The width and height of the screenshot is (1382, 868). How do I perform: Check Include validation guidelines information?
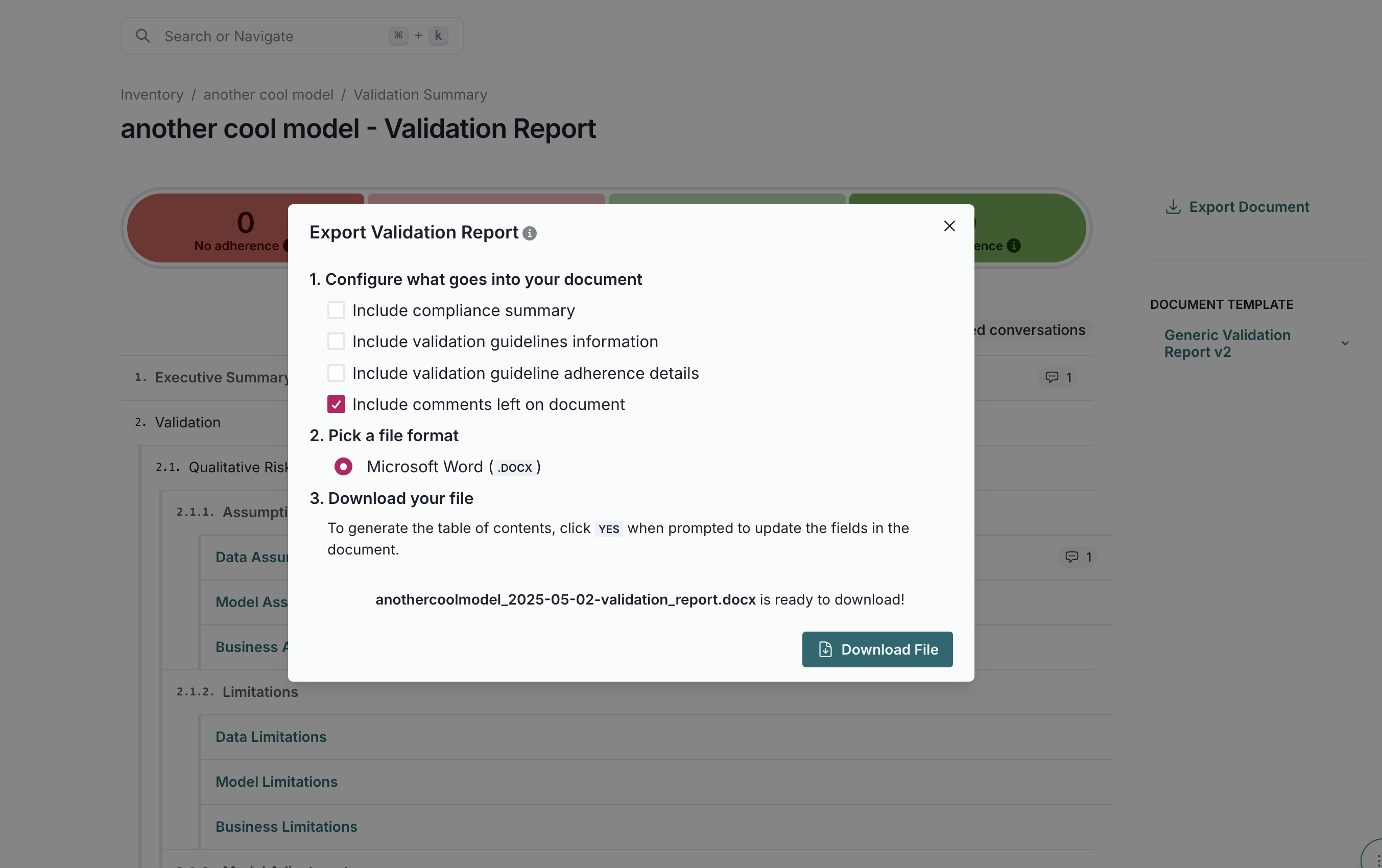click(x=337, y=342)
